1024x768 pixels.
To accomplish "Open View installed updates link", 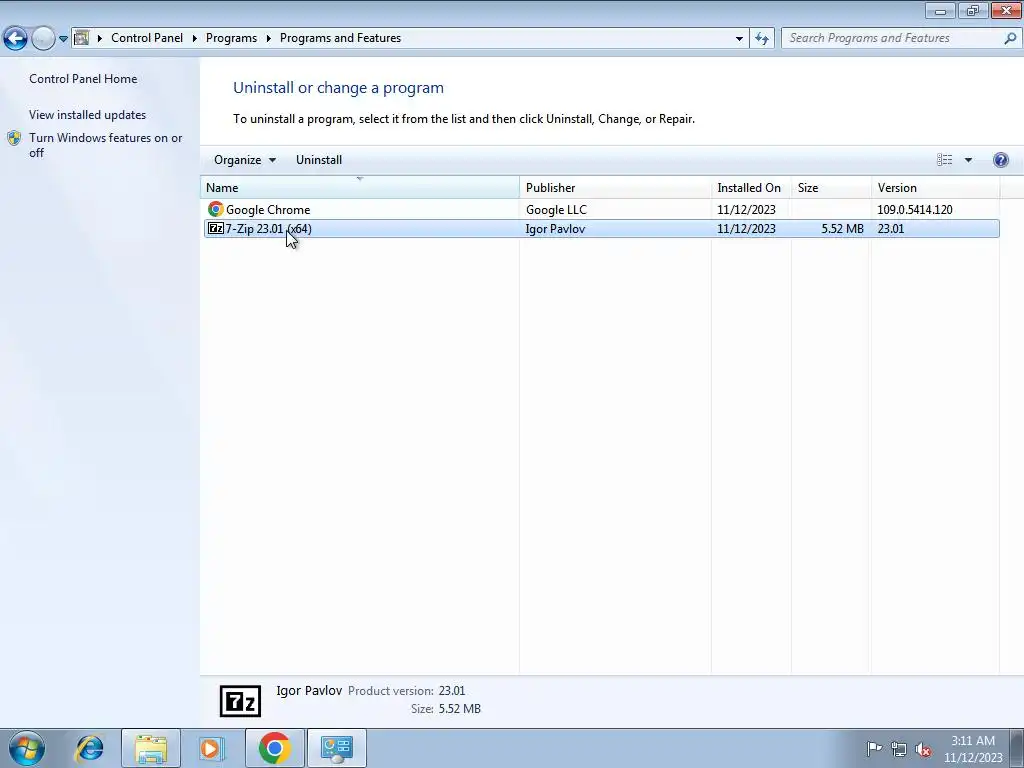I will (x=88, y=115).
